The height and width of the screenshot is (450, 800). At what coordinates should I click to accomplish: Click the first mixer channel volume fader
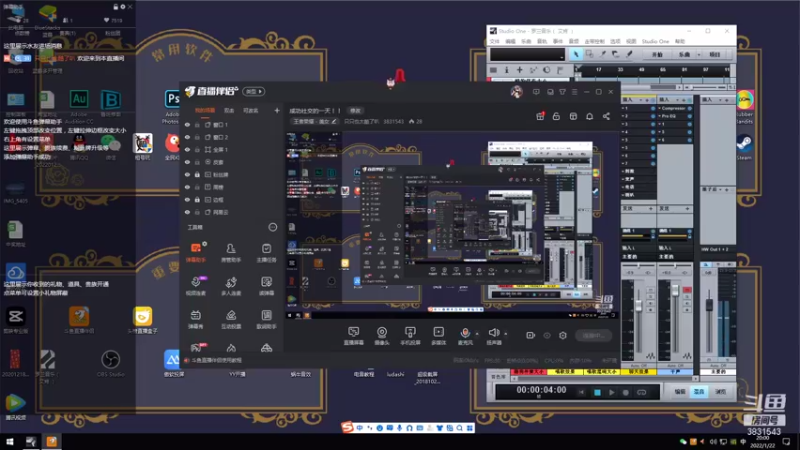[638, 306]
